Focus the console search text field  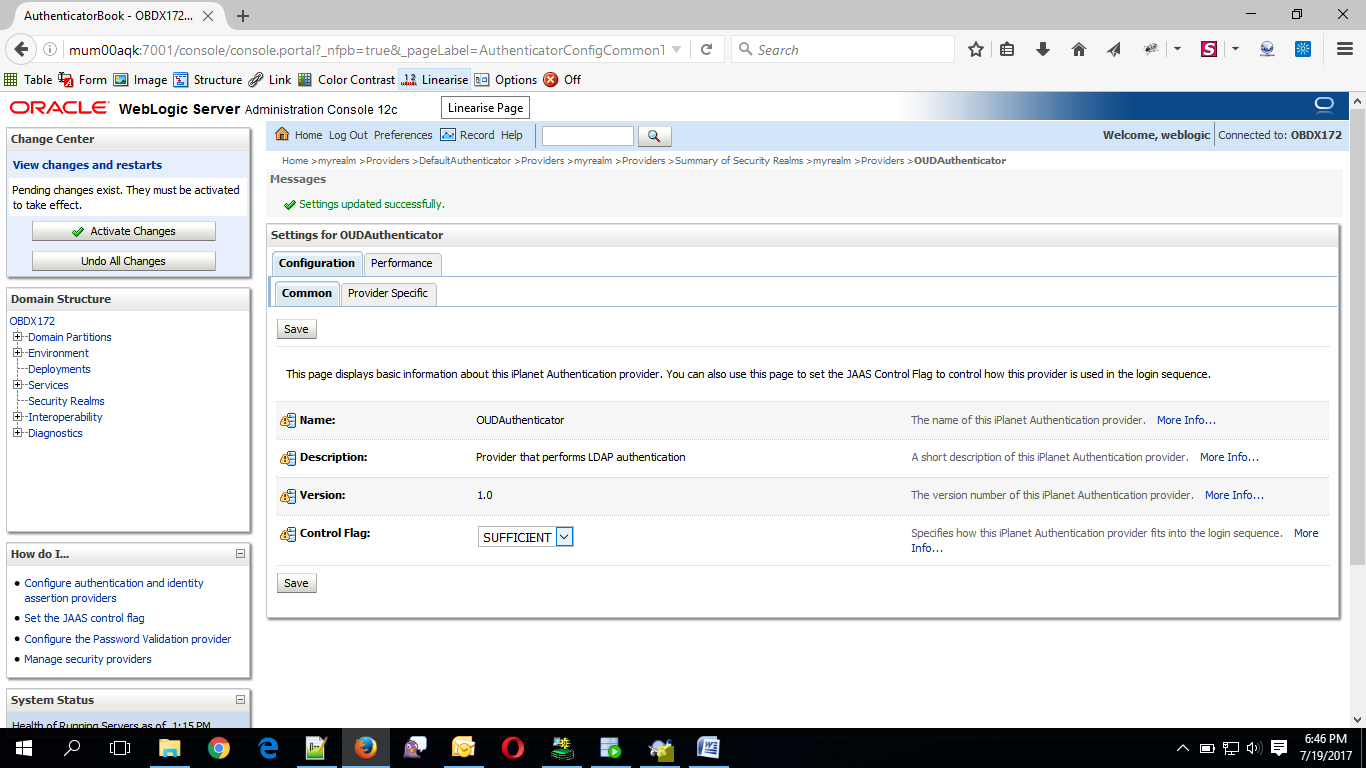point(588,136)
